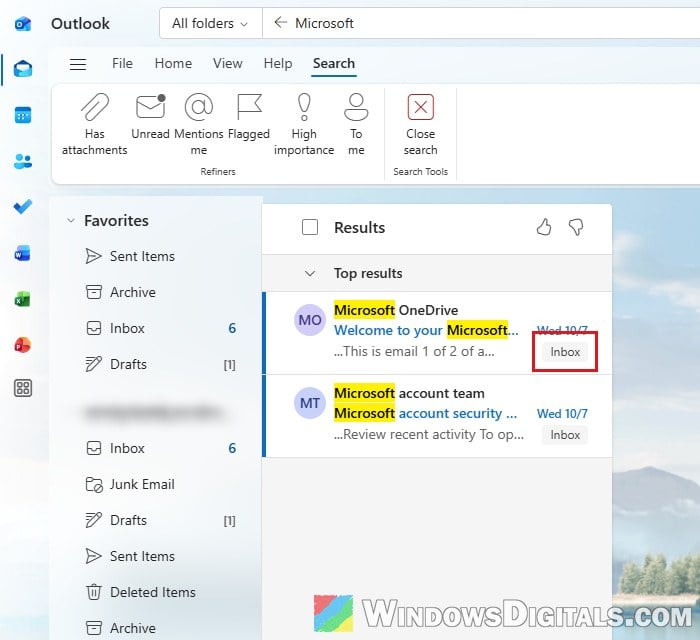Filter results by Flagged

point(249,117)
